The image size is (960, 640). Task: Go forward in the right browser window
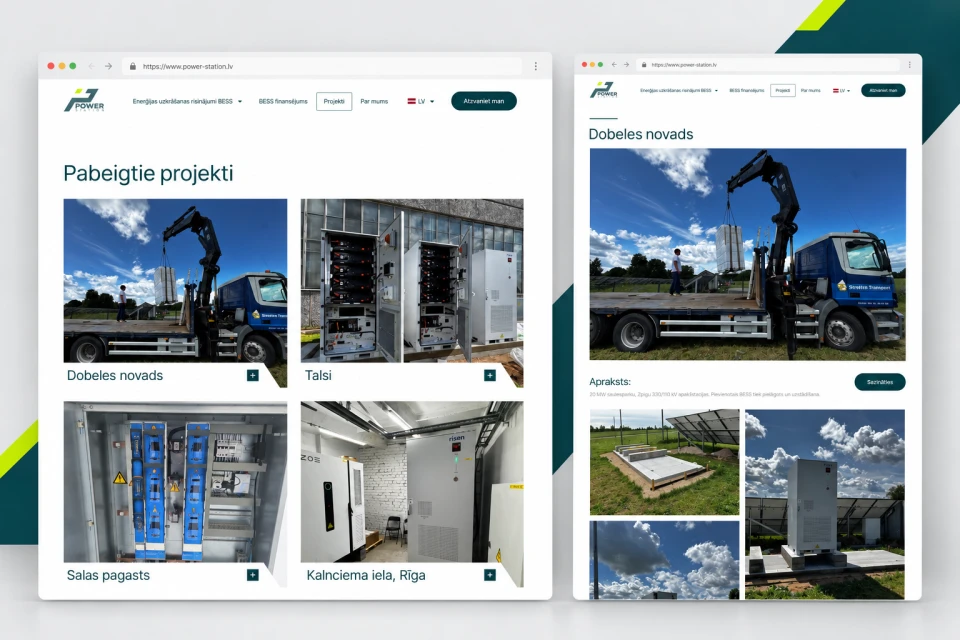pyautogui.click(x=626, y=64)
